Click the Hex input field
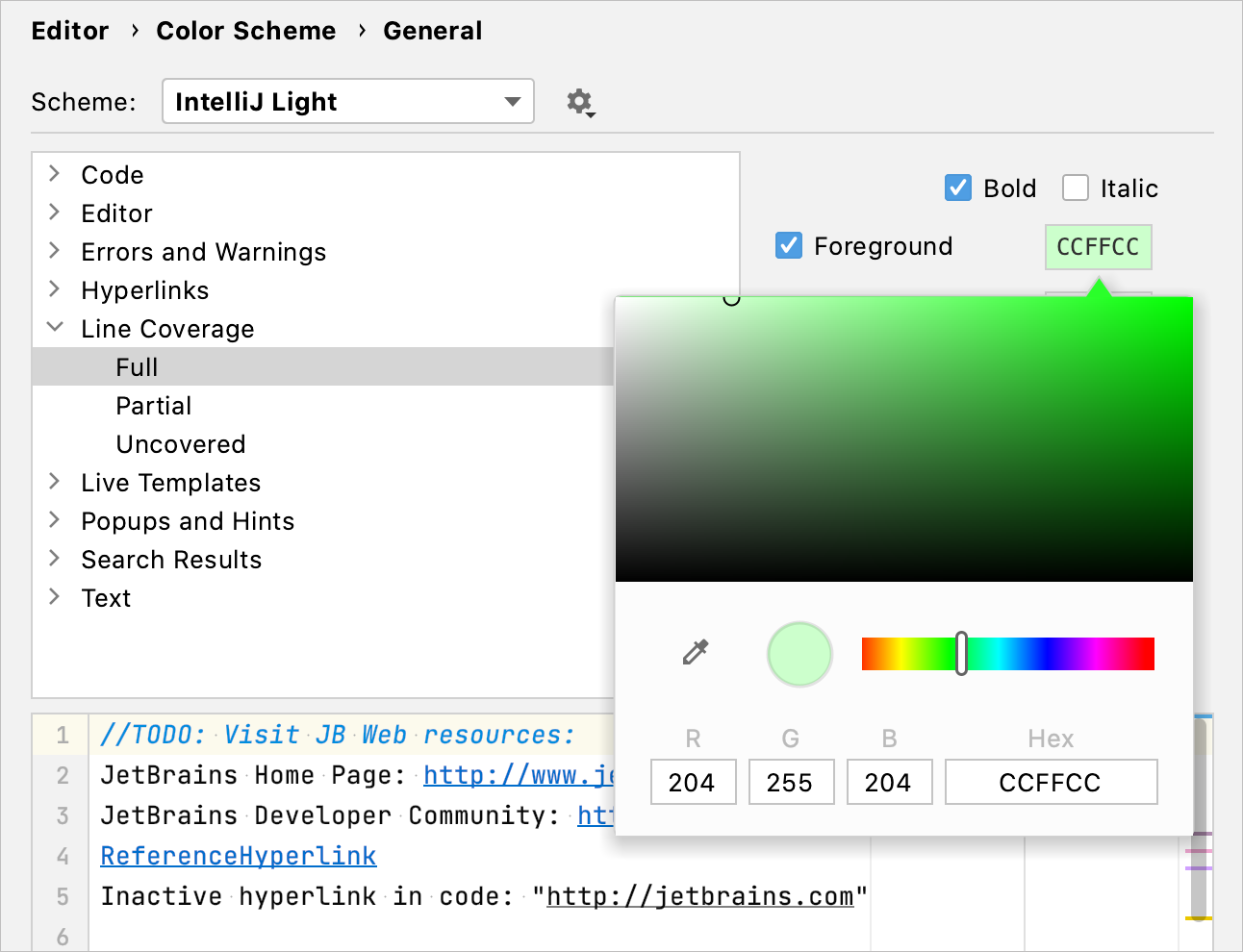 (x=1051, y=782)
